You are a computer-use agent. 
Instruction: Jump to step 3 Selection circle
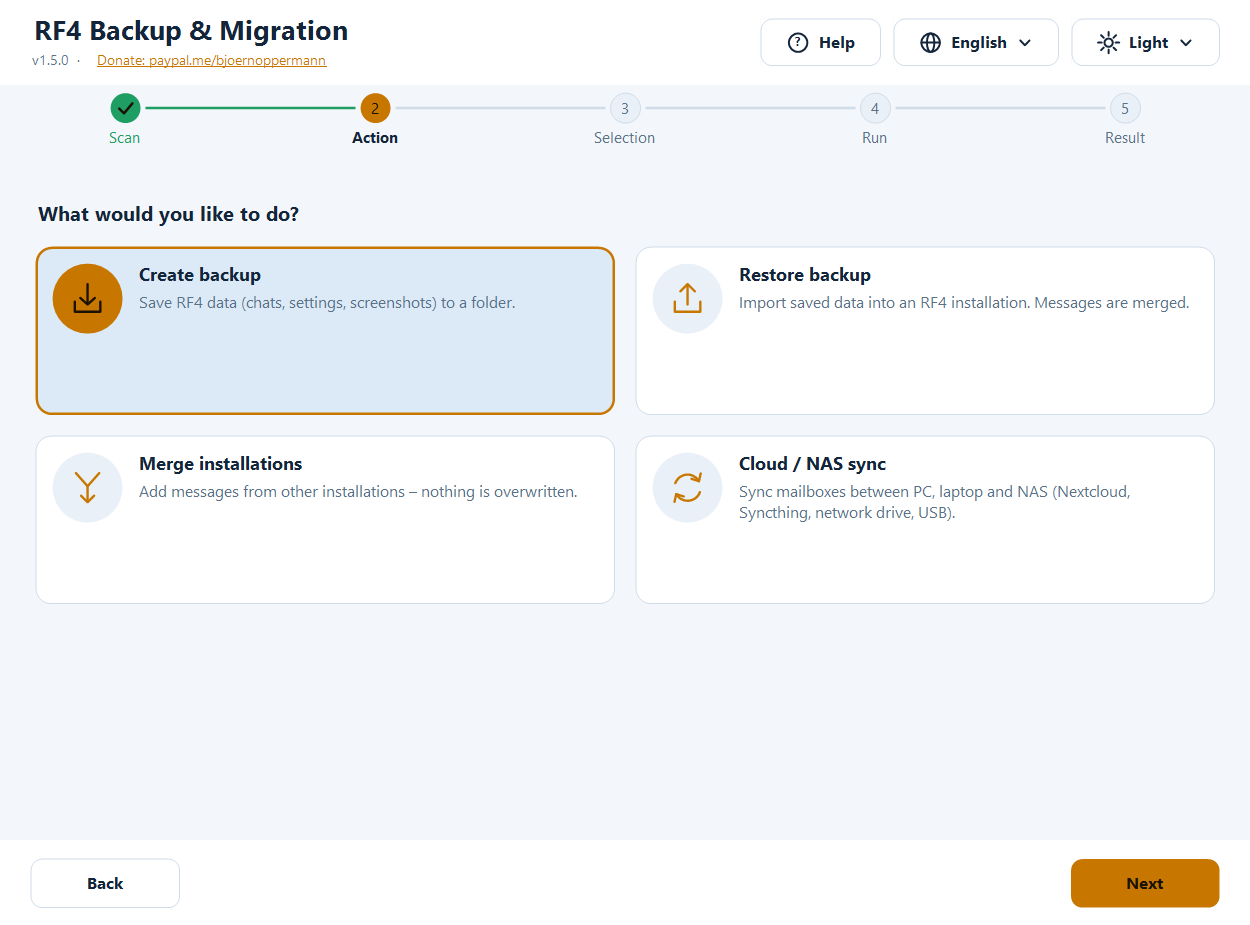(625, 108)
